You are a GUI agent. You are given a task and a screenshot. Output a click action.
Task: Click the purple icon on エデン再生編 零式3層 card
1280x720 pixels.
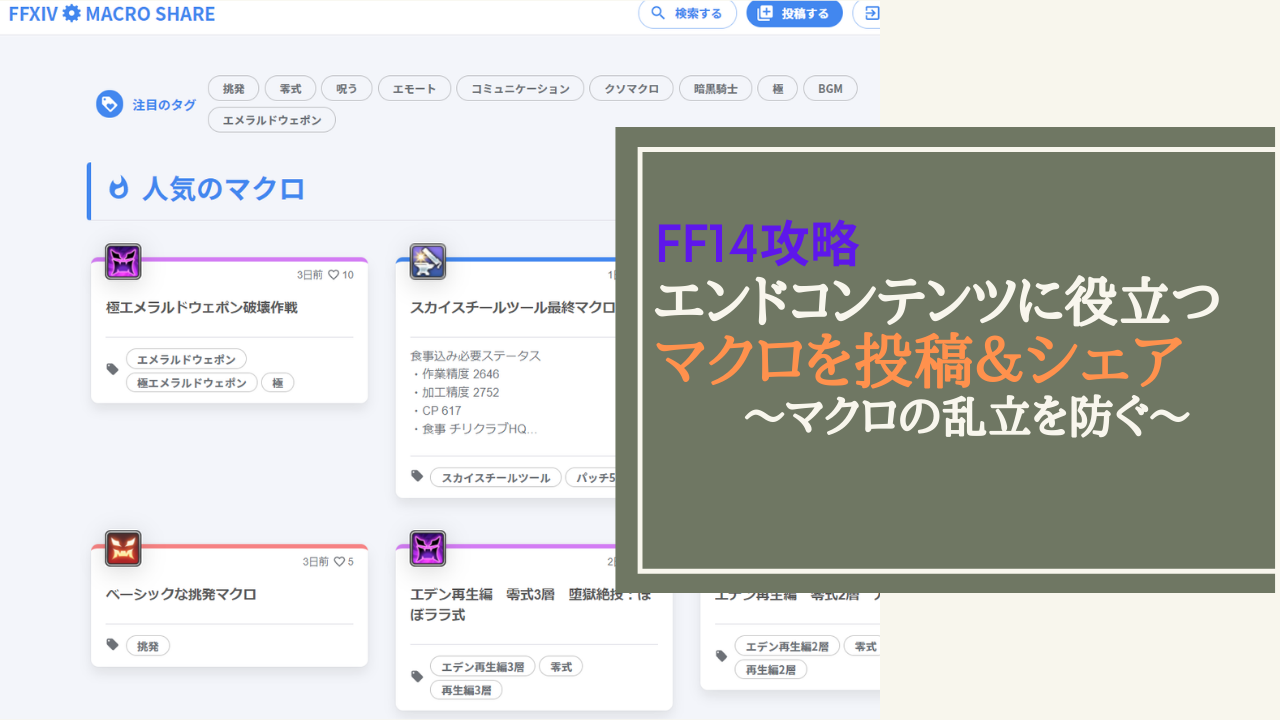pos(428,549)
